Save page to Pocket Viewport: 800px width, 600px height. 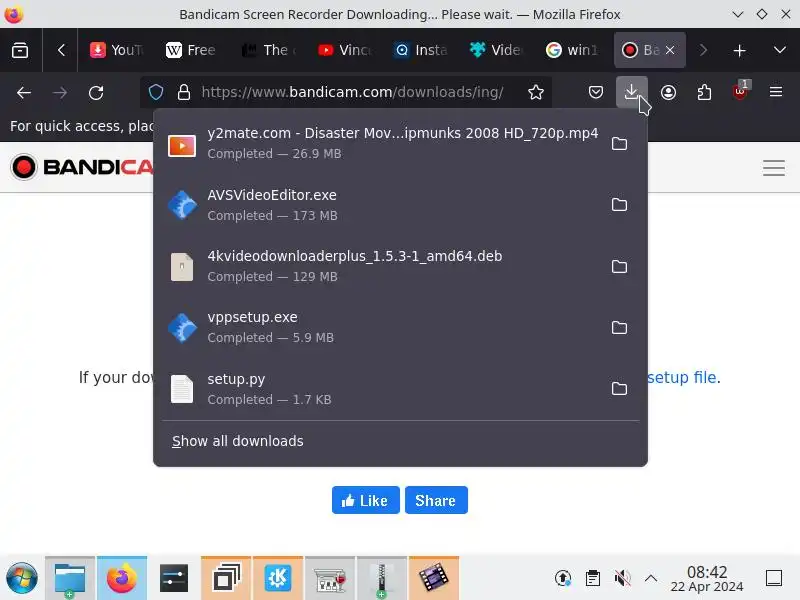[x=595, y=92]
